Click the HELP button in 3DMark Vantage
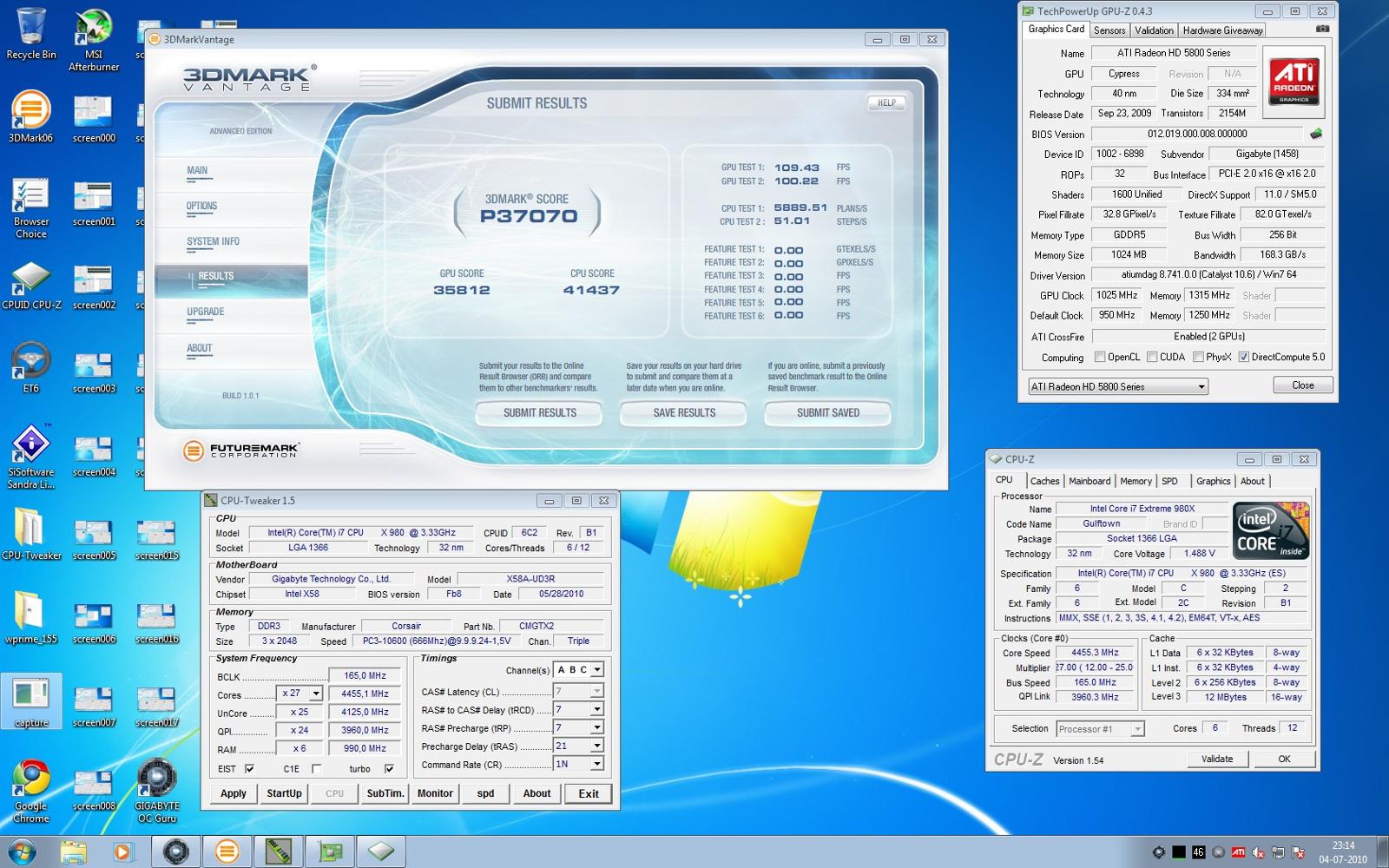Viewport: 1389px width, 868px height. [885, 103]
